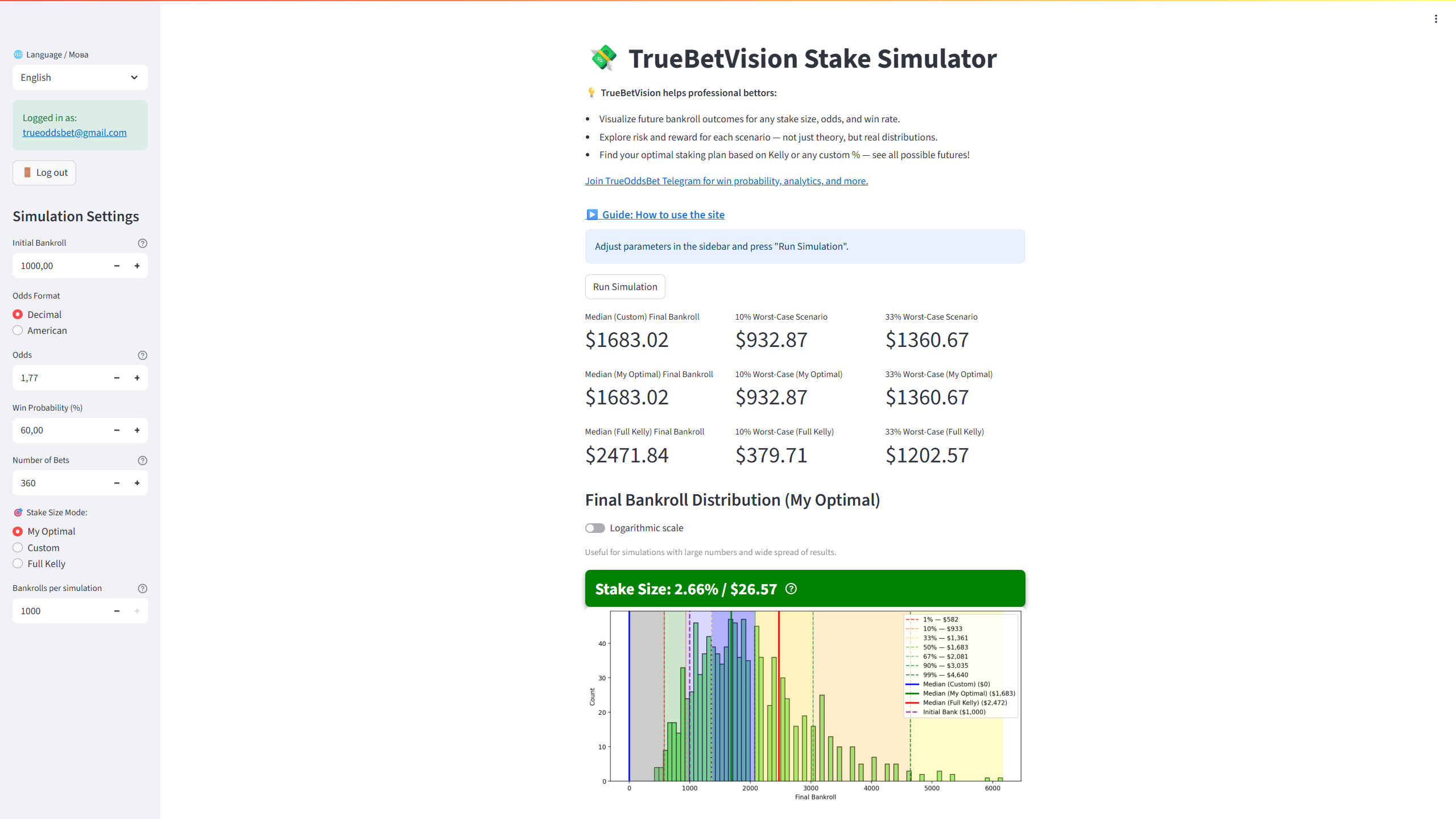The width and height of the screenshot is (1456, 819).
Task: Increment Win Probability with plus button
Action: pos(137,431)
